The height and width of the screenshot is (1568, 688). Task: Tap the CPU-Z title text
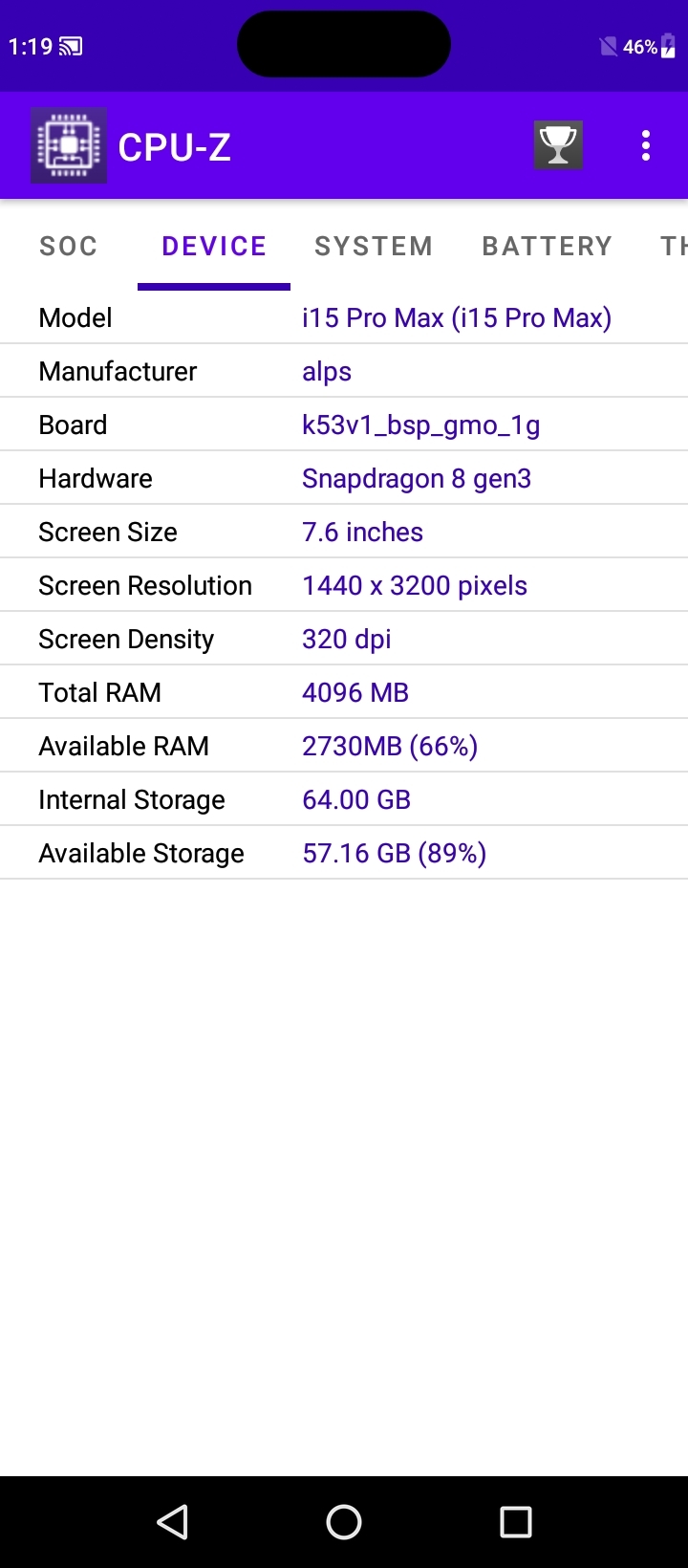[x=175, y=147]
